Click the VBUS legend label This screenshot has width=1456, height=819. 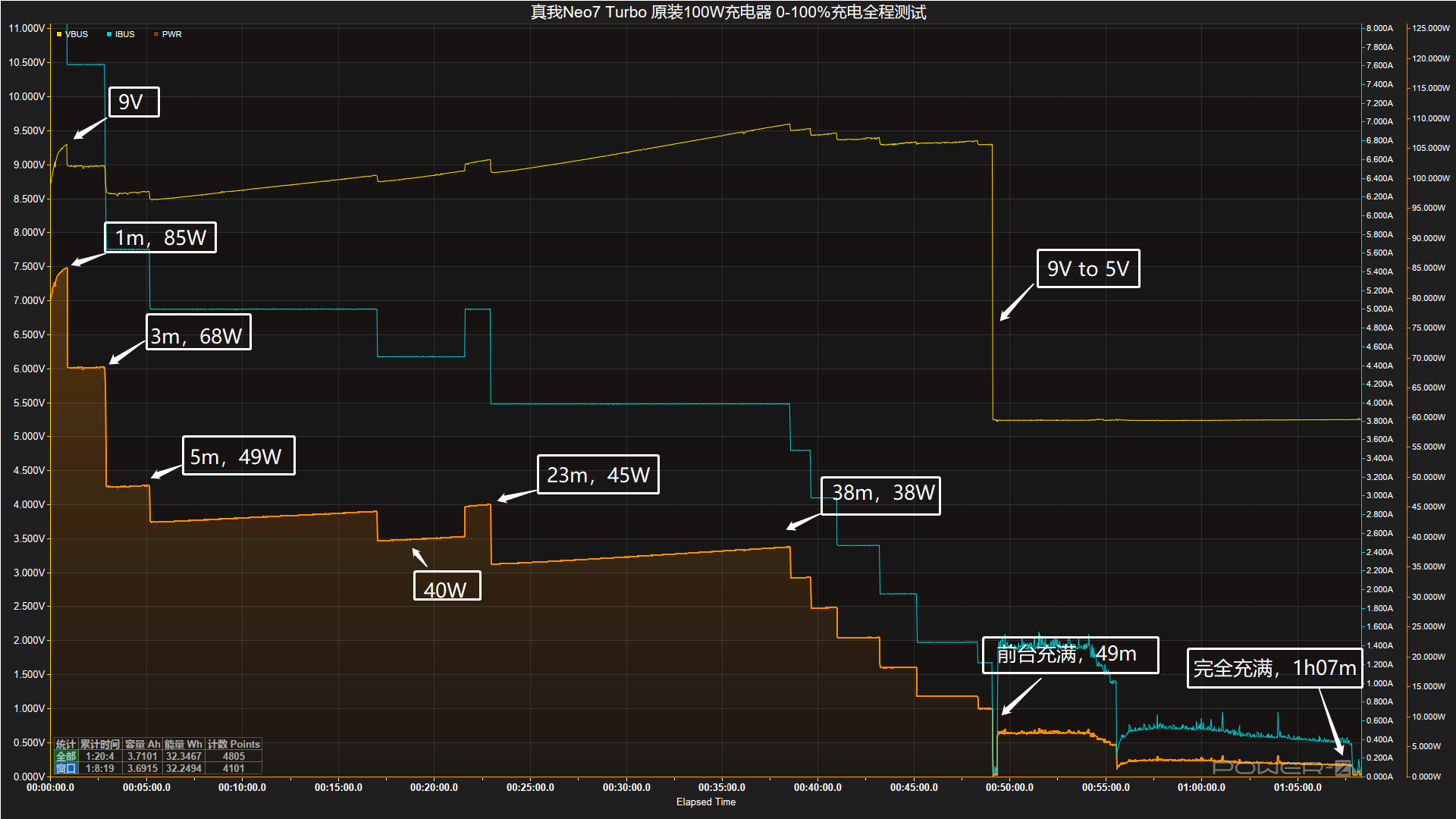point(77,34)
